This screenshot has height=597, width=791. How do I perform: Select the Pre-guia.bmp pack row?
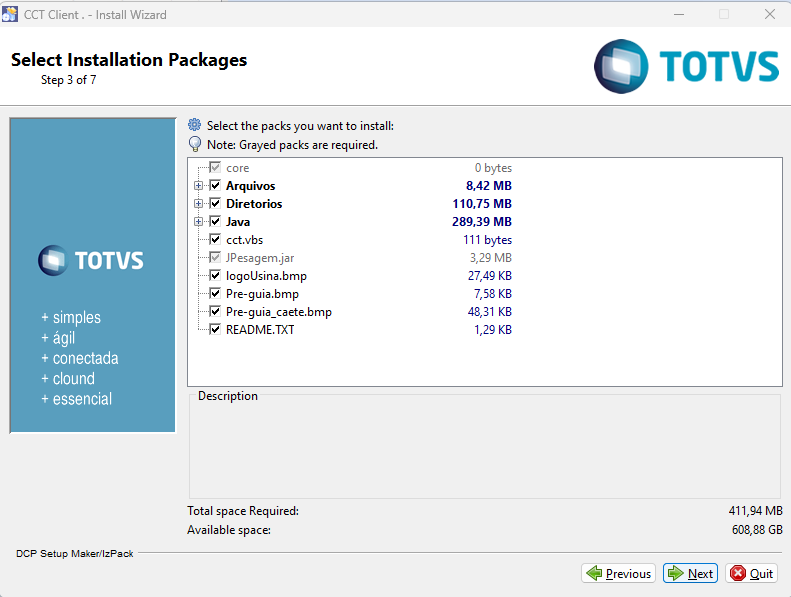pyautogui.click(x=361, y=294)
